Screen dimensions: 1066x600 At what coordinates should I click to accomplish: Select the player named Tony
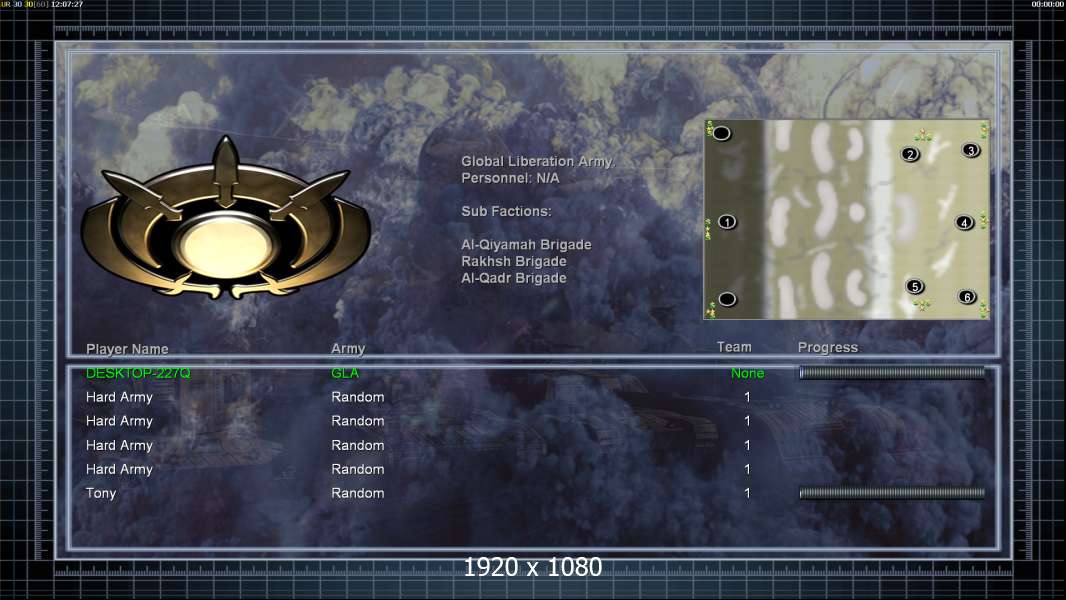[101, 493]
